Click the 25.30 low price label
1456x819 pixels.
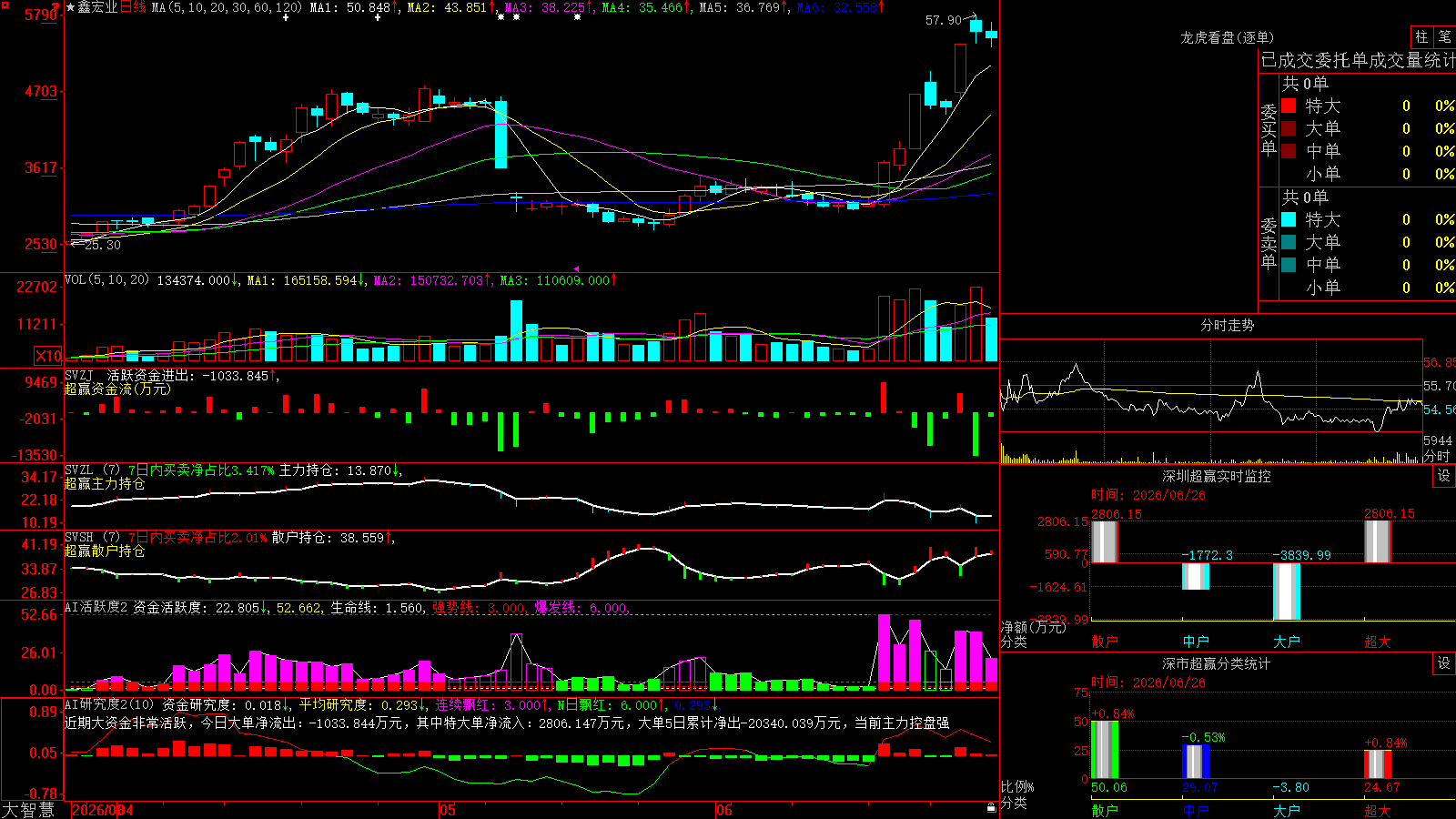coord(103,245)
